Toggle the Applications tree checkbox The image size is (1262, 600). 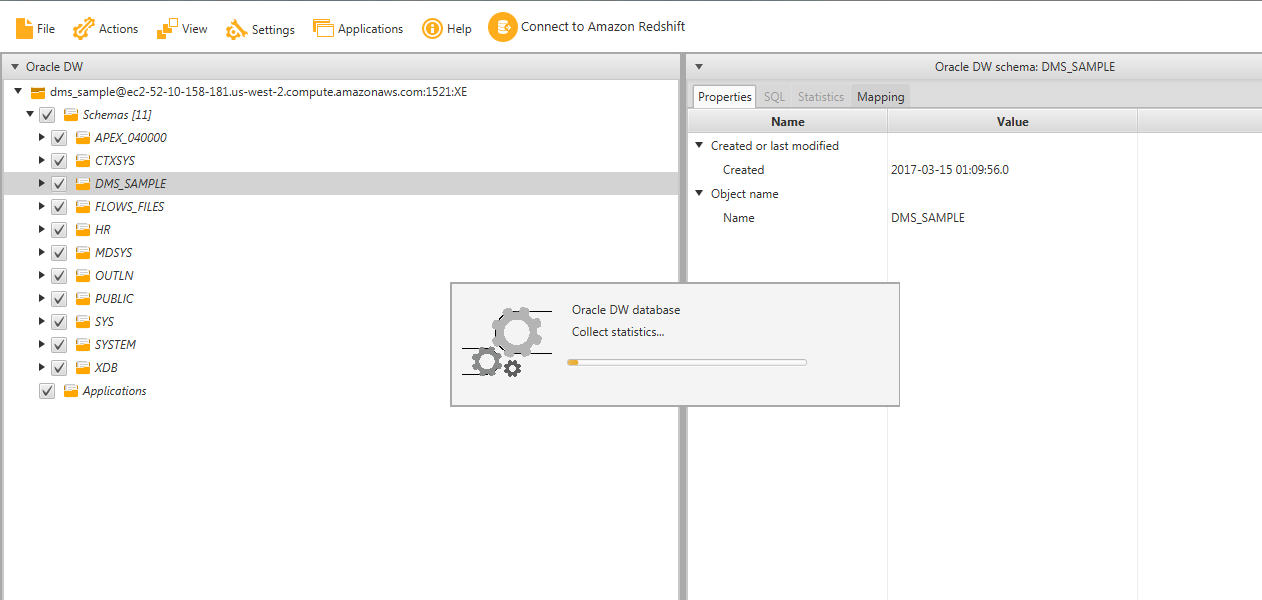[x=47, y=391]
